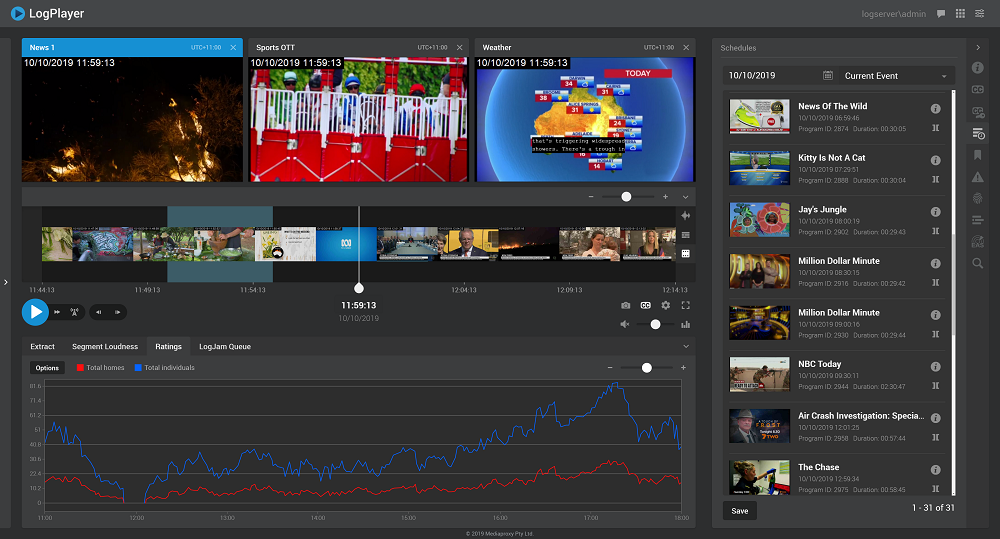
Task: Switch timeline to list view icon
Action: [x=686, y=235]
